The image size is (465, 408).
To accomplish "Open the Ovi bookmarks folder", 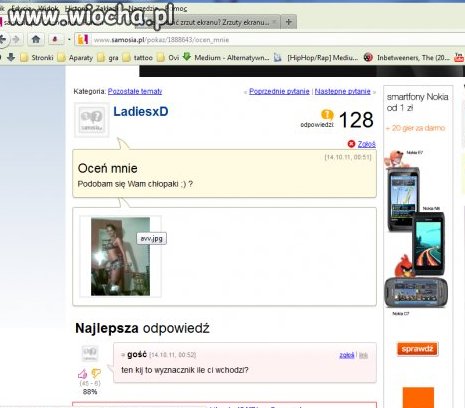I will point(168,58).
